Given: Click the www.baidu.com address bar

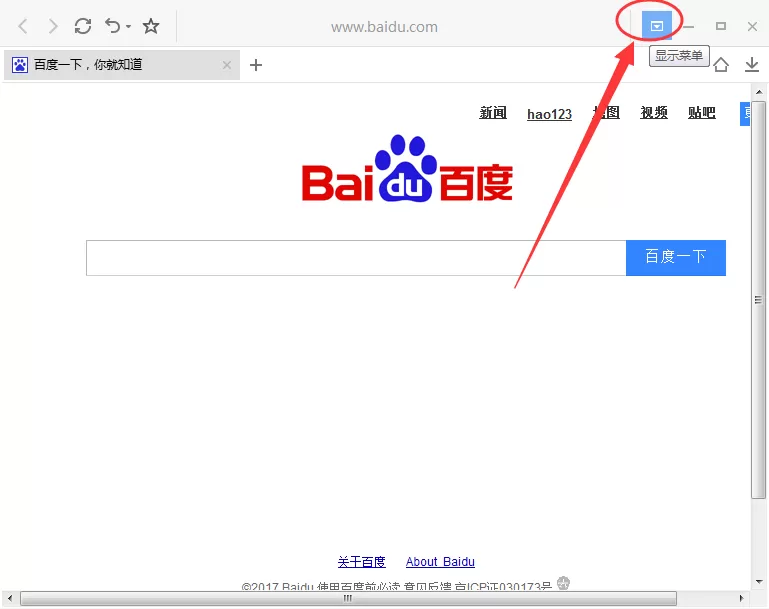Looking at the screenshot, I should tap(384, 27).
